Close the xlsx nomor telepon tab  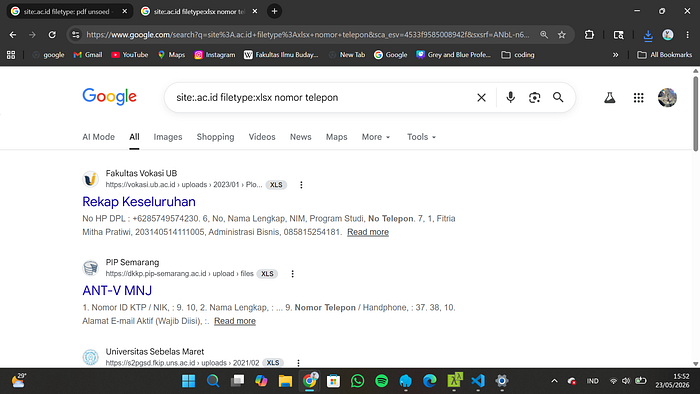click(255, 11)
